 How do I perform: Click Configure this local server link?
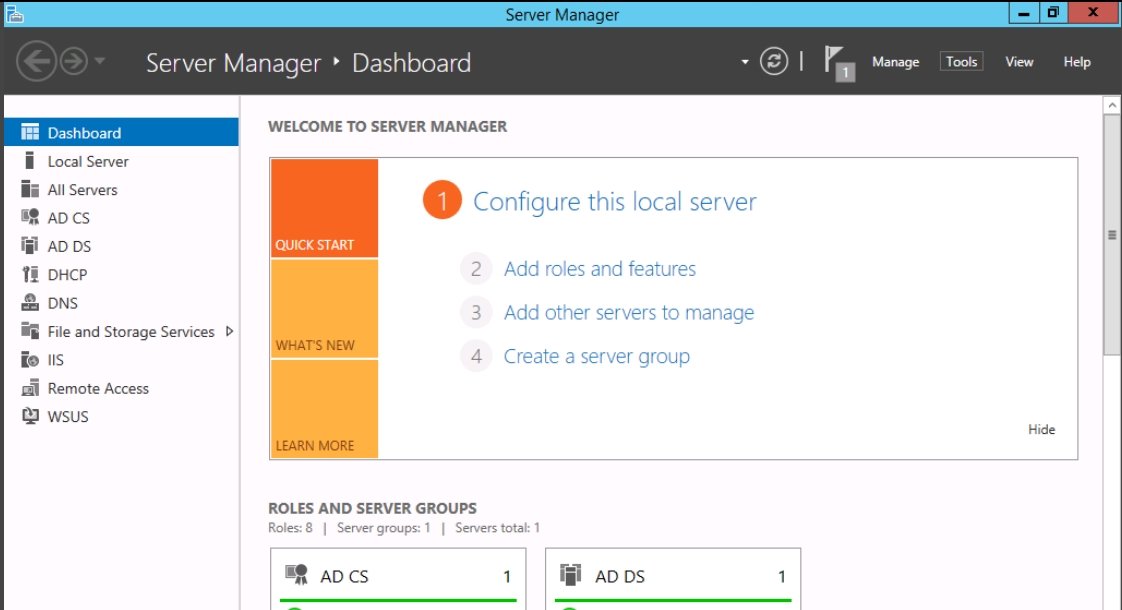[x=615, y=202]
